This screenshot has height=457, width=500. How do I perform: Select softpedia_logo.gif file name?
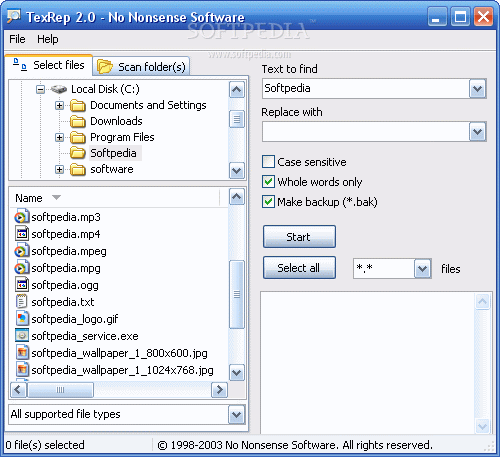(x=75, y=319)
